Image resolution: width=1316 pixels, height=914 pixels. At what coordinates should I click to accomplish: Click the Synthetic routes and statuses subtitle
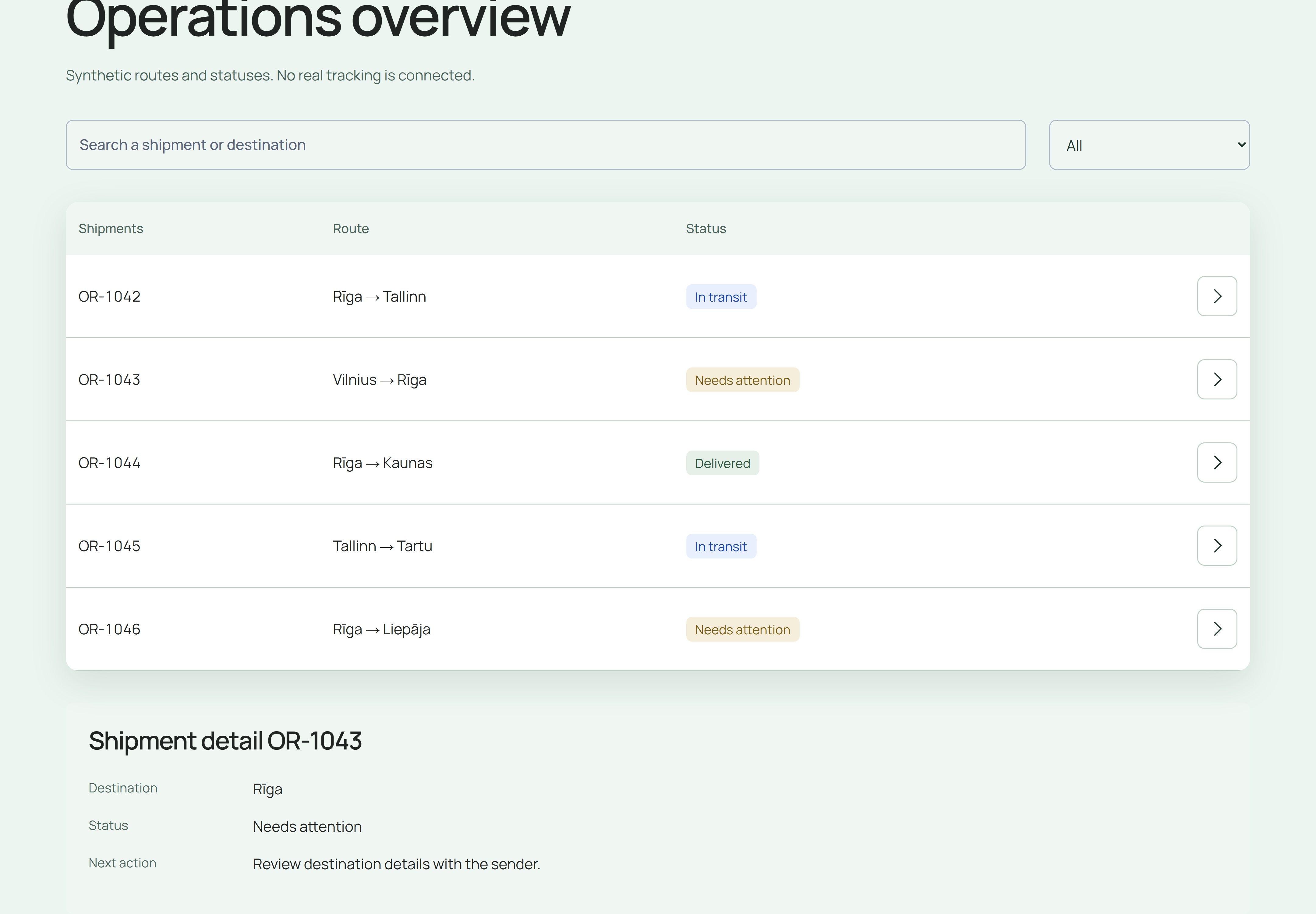[270, 76]
